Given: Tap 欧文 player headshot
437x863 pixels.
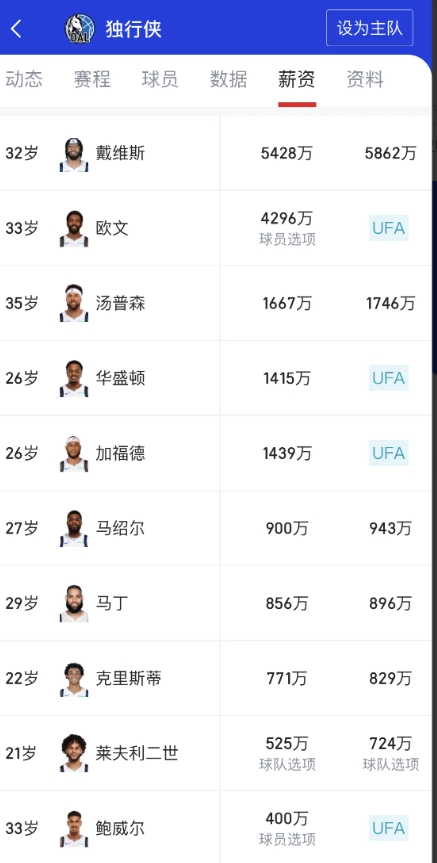Looking at the screenshot, I should [74, 229].
